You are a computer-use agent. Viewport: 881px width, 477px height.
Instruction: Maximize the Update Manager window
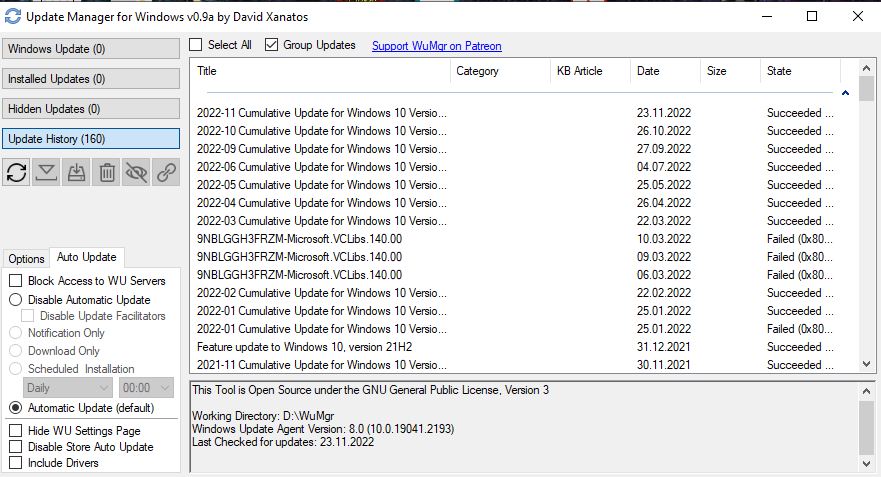click(812, 16)
